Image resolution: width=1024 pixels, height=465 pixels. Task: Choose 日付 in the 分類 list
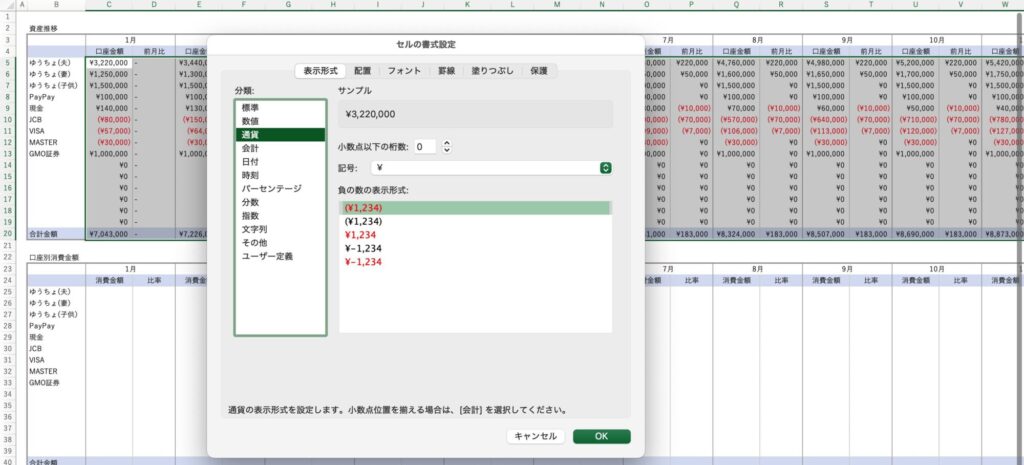click(250, 161)
